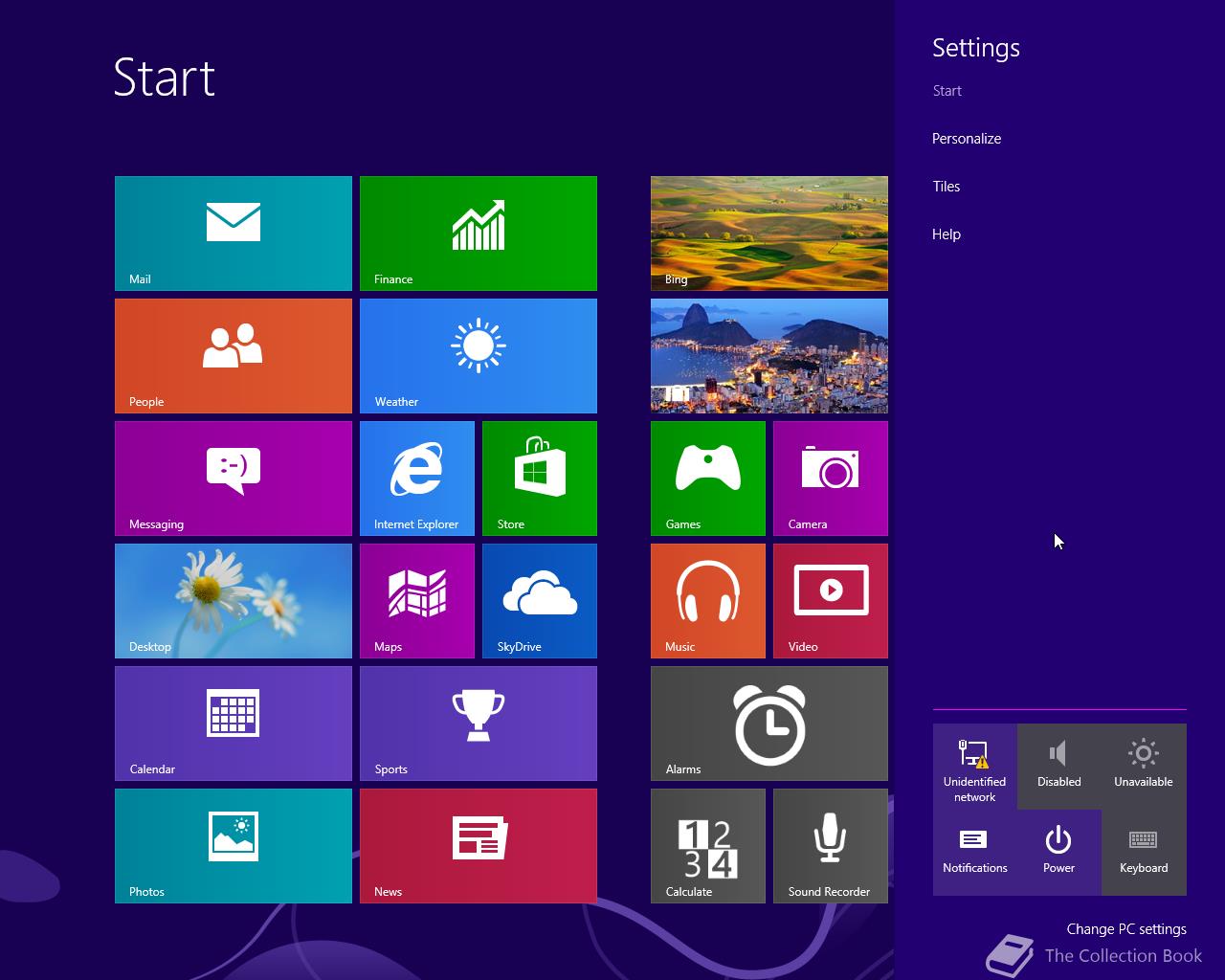Open the Keyboard settings icon

click(1144, 853)
